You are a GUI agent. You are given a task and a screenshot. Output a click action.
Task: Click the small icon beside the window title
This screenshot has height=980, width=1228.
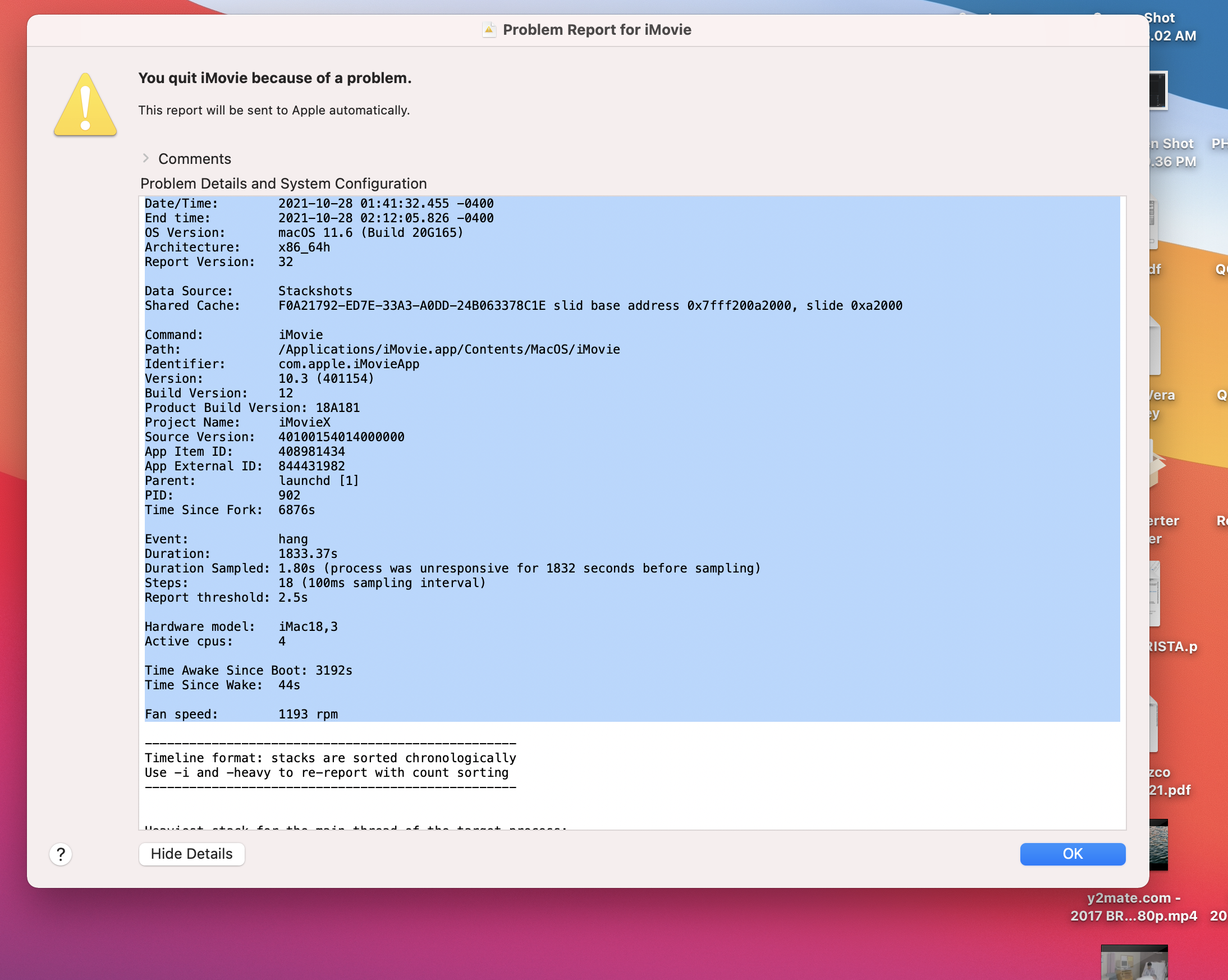(x=489, y=30)
